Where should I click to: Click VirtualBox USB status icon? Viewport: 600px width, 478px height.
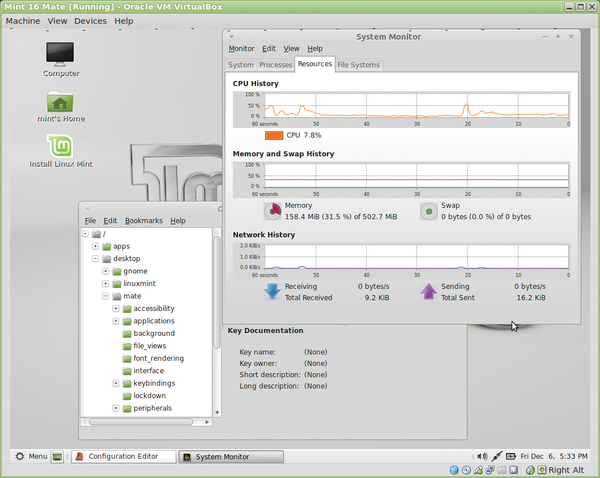pyautogui.click(x=478, y=470)
